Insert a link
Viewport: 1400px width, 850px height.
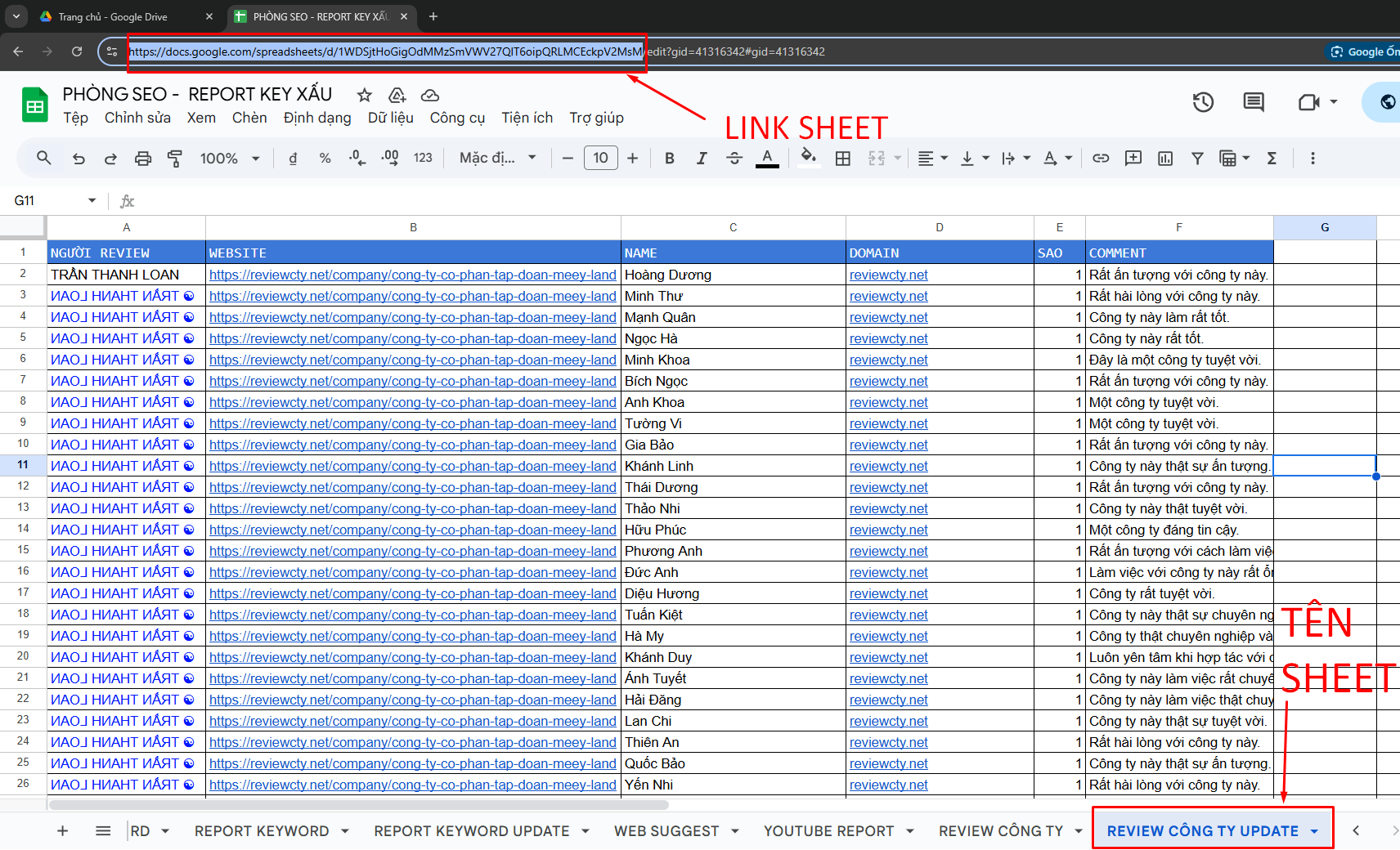click(1101, 158)
